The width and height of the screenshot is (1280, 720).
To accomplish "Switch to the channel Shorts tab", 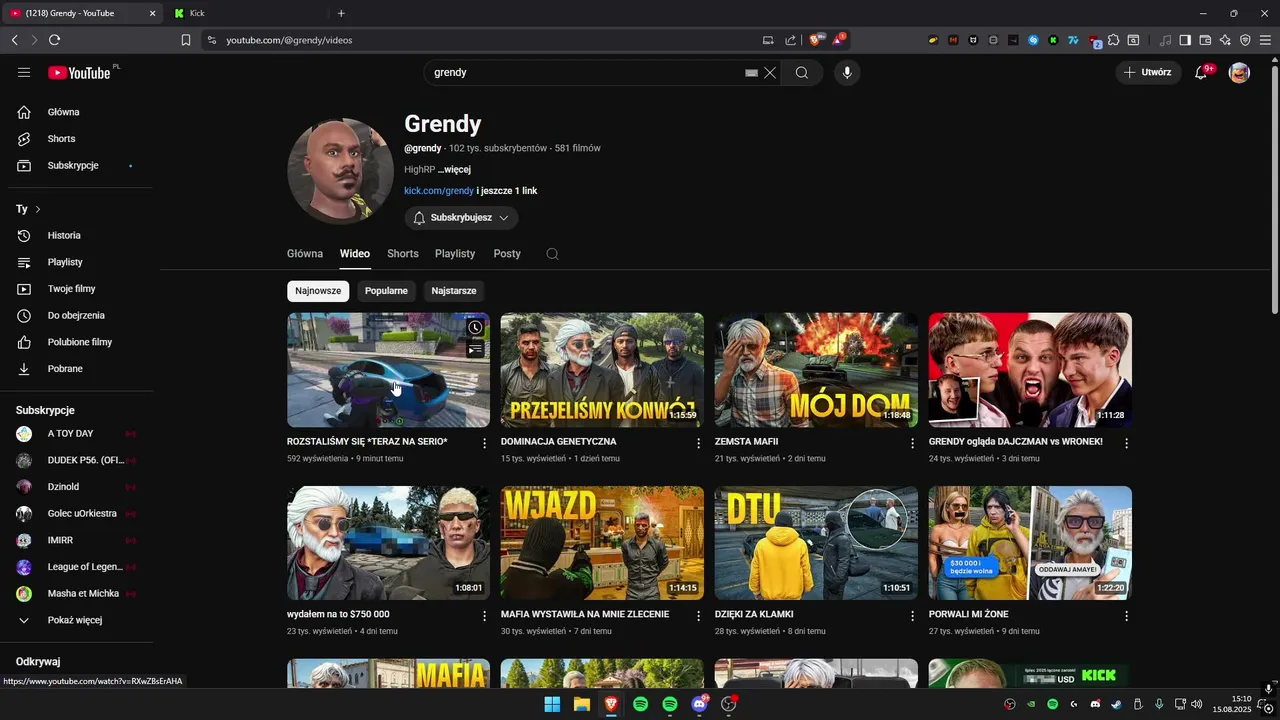I will pos(403,254).
